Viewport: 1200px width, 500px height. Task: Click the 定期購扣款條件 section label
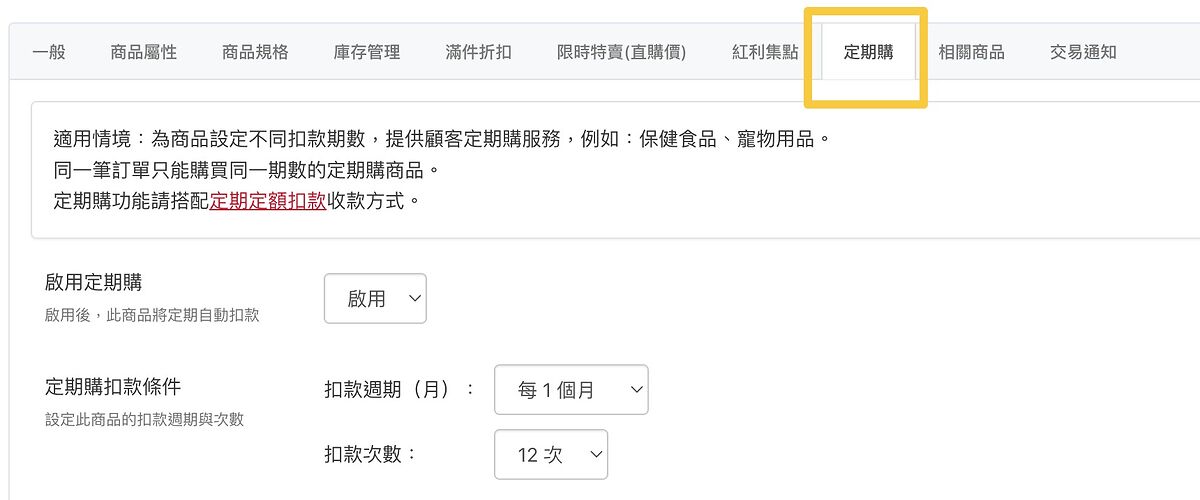coord(112,387)
